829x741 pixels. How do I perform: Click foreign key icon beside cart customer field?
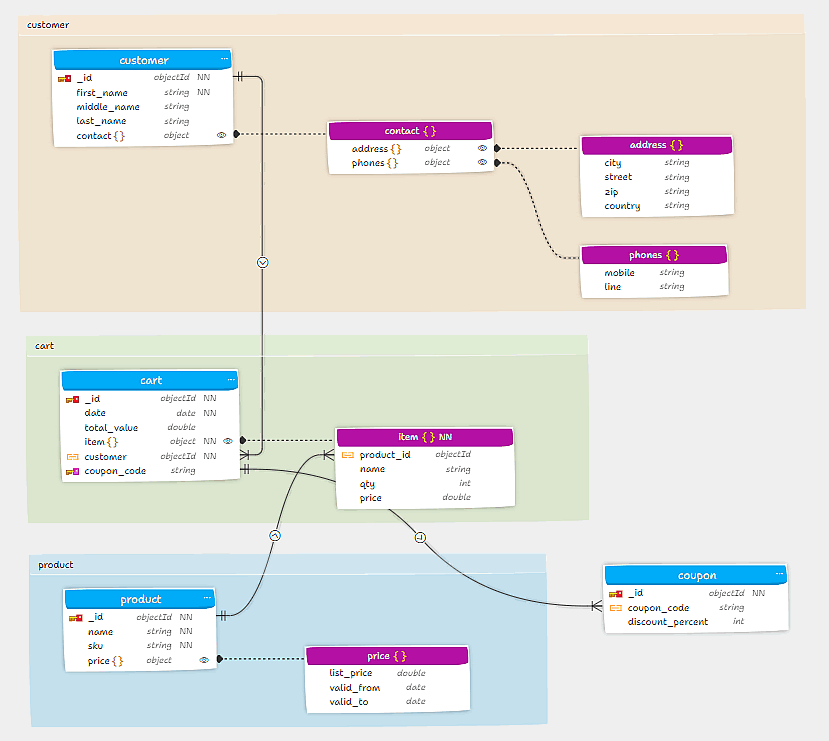72,457
